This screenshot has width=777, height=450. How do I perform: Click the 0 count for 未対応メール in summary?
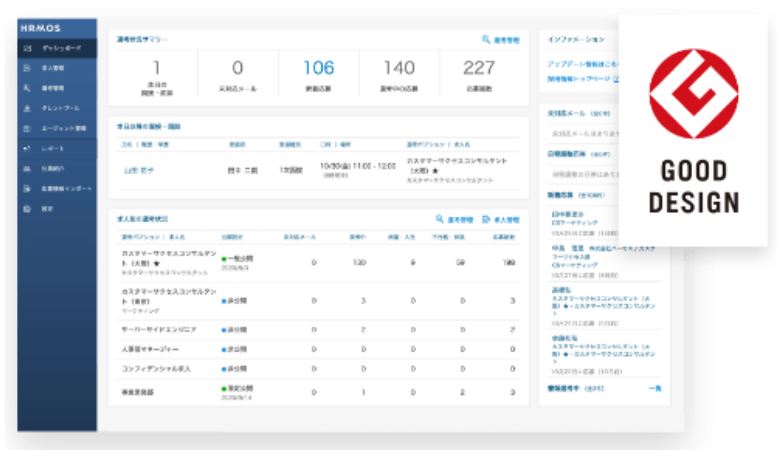237,67
